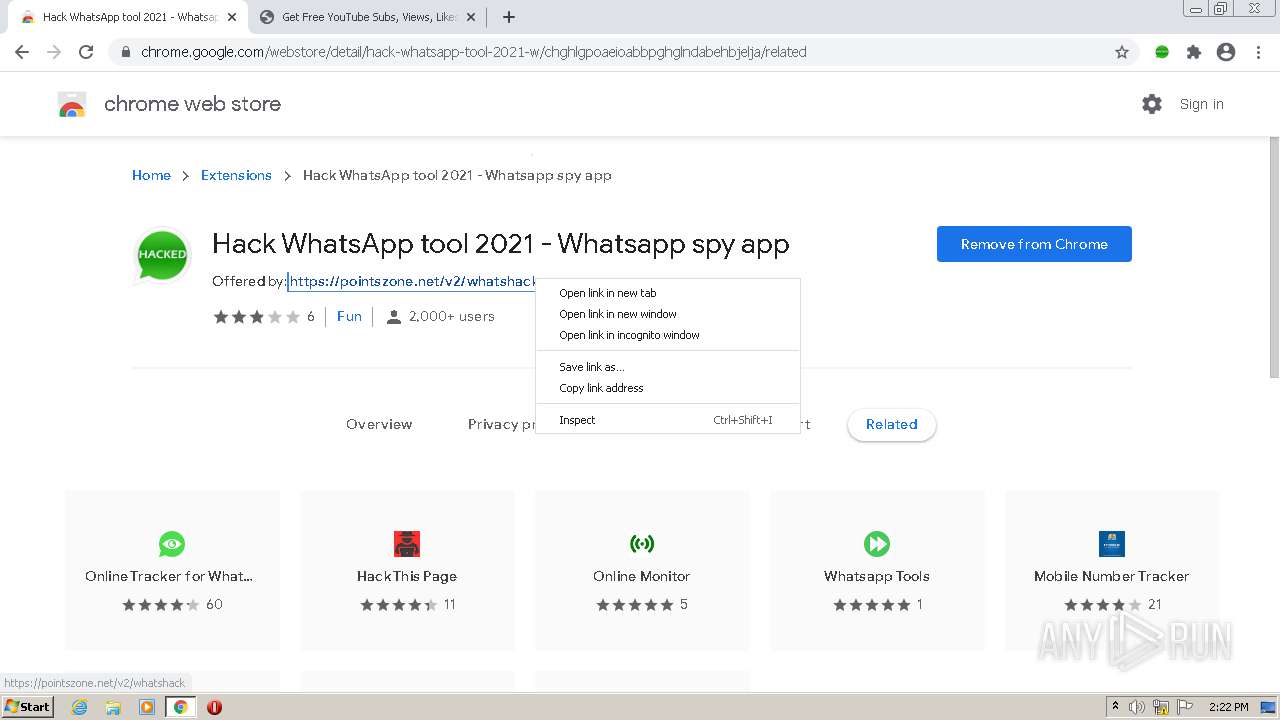The width and height of the screenshot is (1280, 720).
Task: Click Remove from Chrome button
Action: [1034, 244]
